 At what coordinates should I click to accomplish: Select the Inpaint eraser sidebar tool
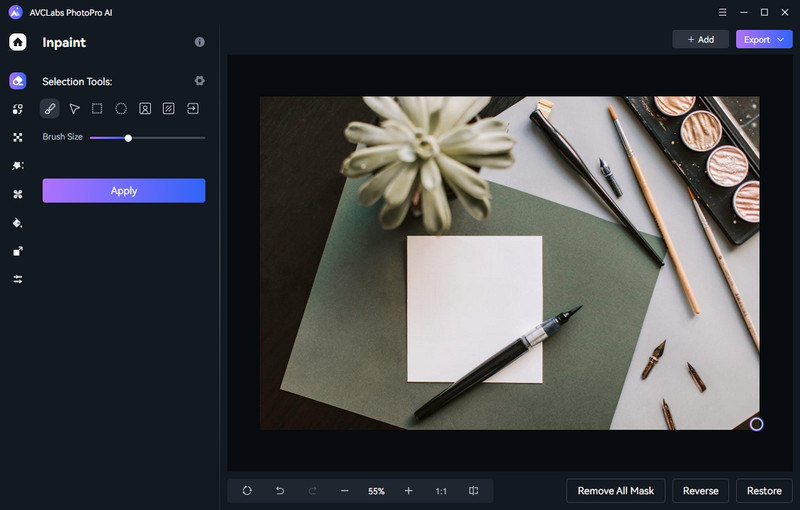click(18, 81)
